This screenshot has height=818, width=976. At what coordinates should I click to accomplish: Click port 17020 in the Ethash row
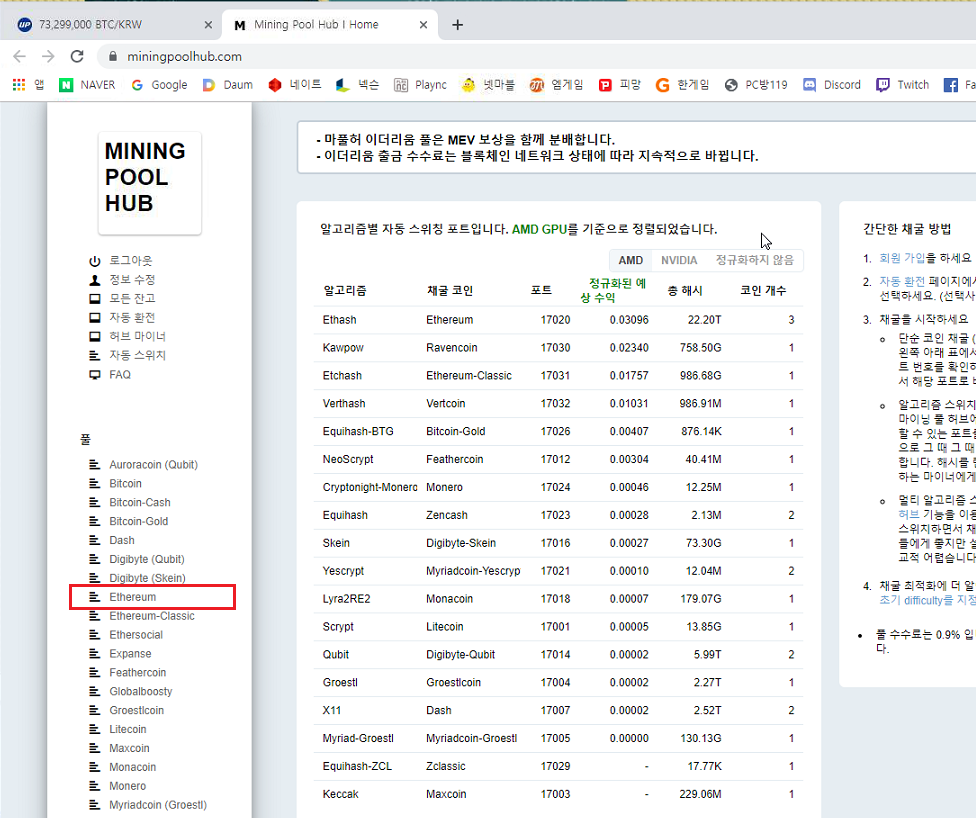click(555, 320)
